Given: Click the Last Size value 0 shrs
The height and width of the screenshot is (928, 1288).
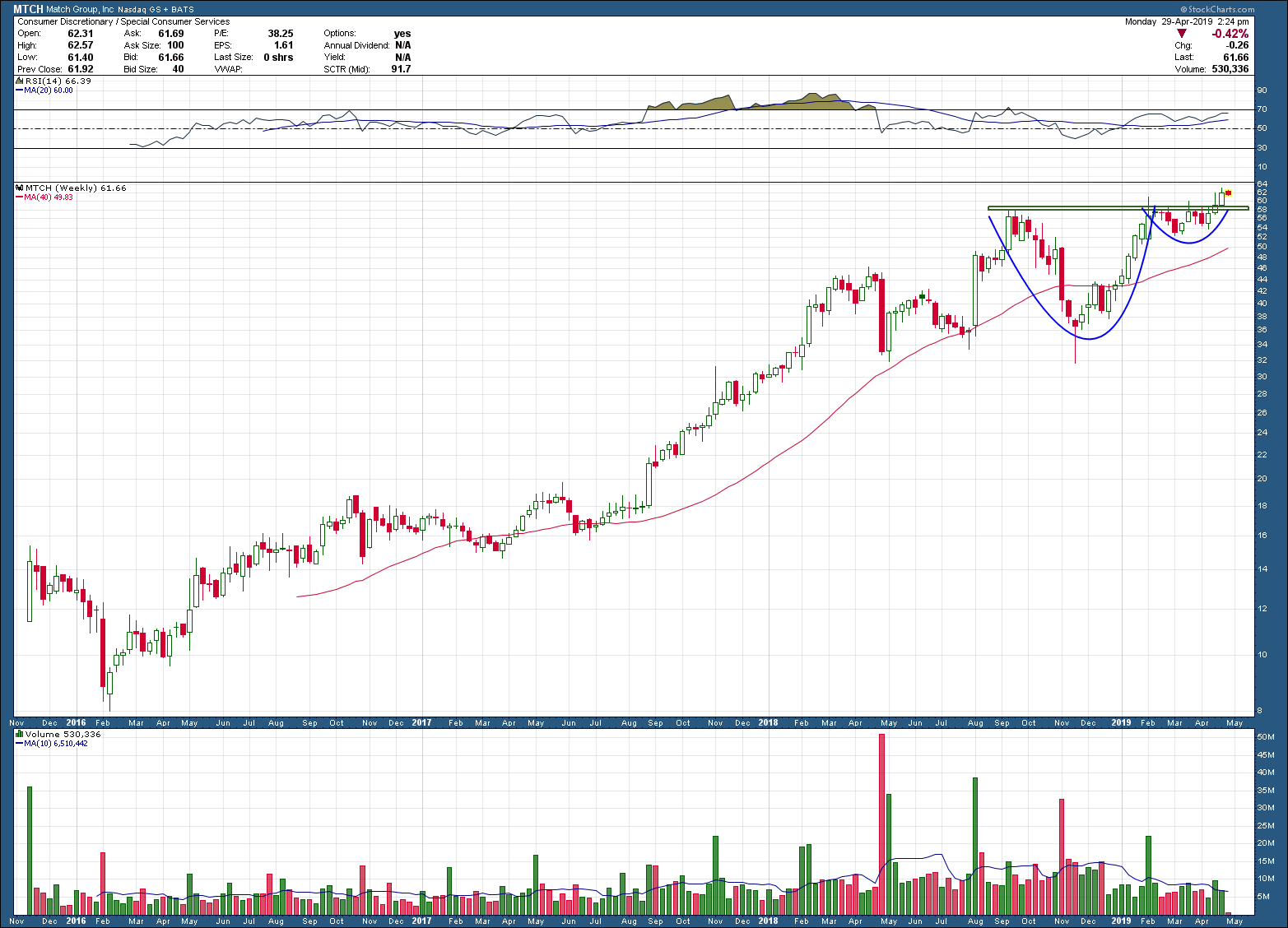Looking at the screenshot, I should click(x=279, y=58).
